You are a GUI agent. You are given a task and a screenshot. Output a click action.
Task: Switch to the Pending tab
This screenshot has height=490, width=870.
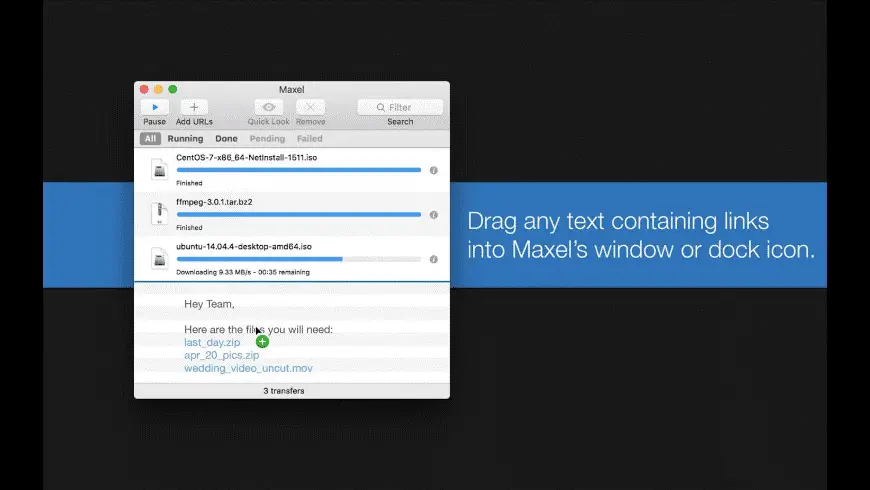(x=267, y=139)
